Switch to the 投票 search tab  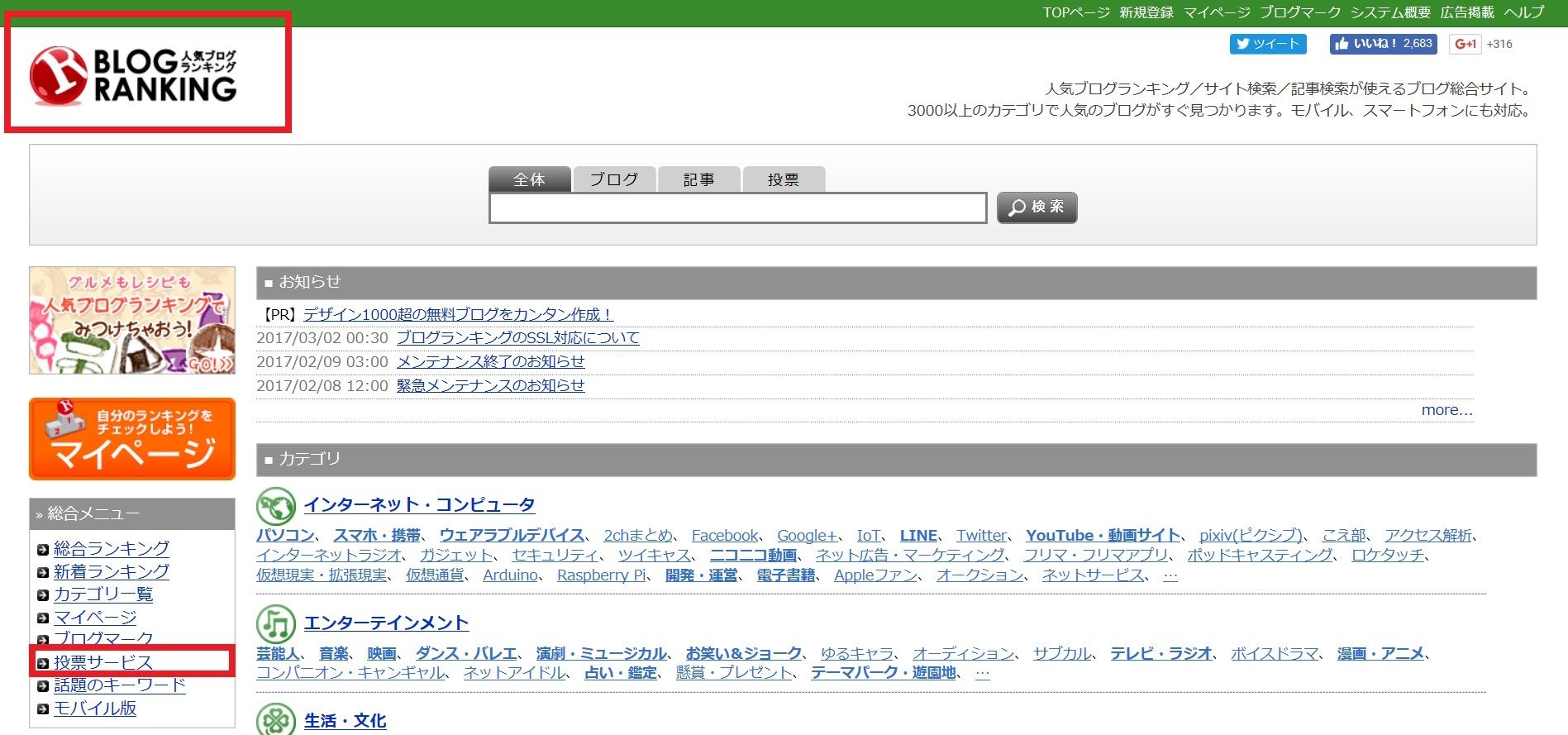[x=784, y=179]
